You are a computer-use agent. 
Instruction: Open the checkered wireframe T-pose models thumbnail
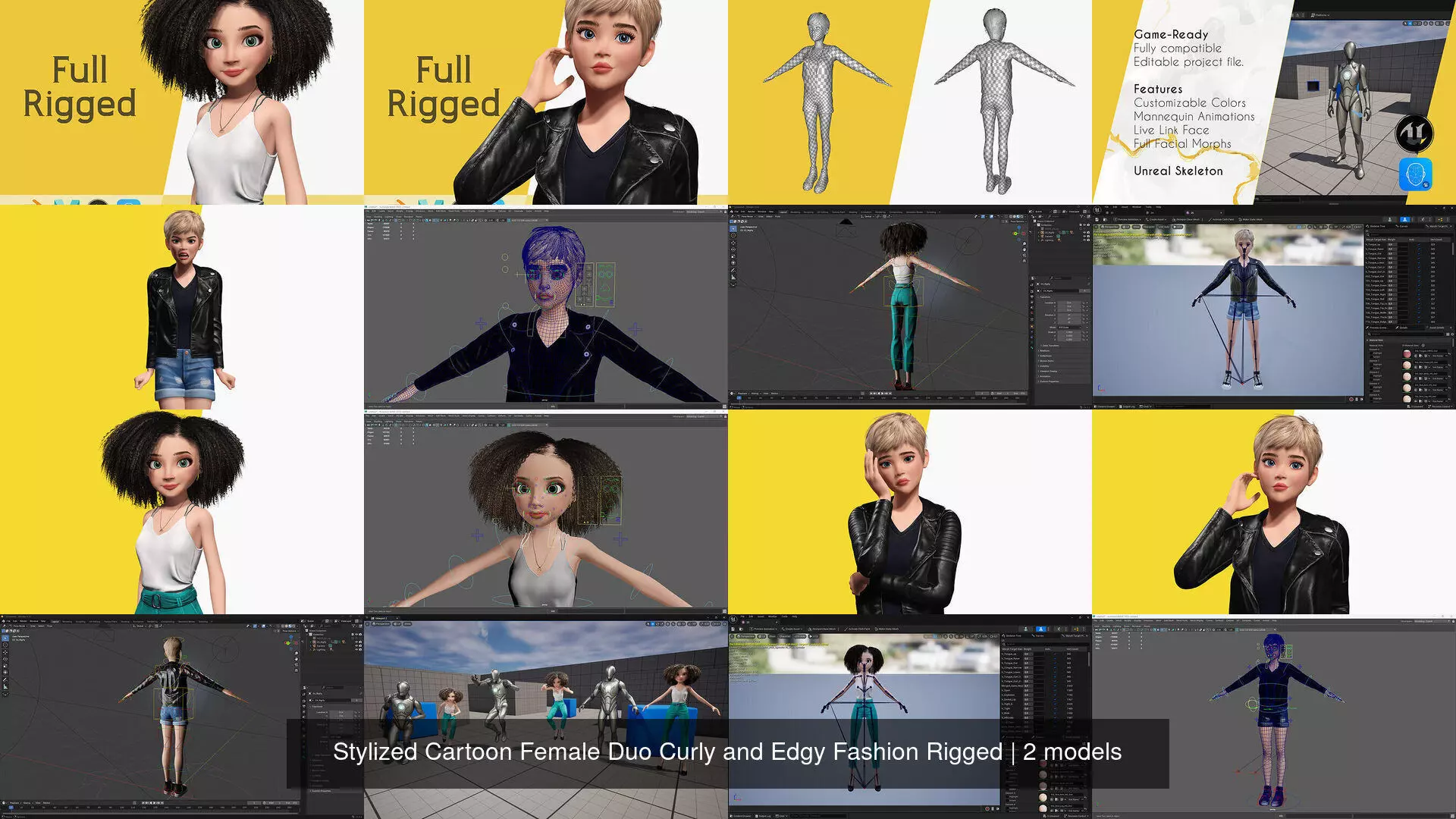point(910,102)
